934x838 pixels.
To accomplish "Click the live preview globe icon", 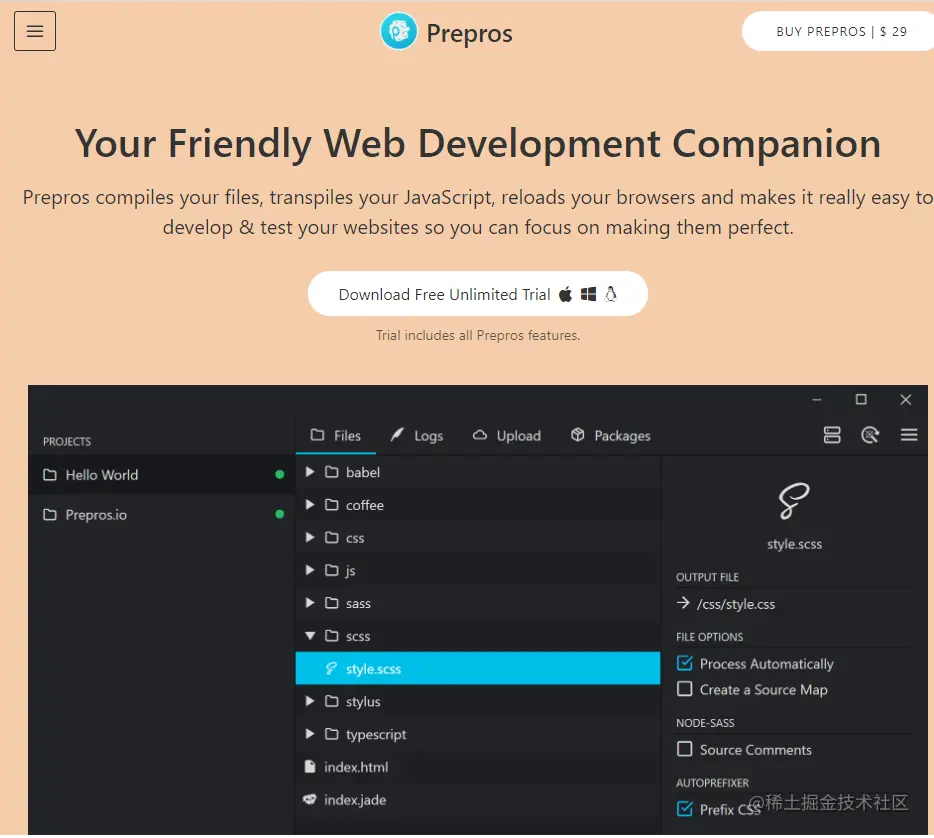I will coord(870,435).
